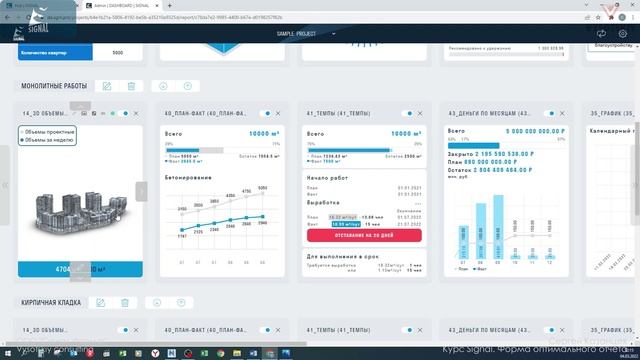Viewport: 640px width, 360px height.
Task: Toggle the 40_ПЛАН-ФАКТ widget switch in МОНОЛИТНЫЕ РАБОТЫ
Action: pos(266,113)
